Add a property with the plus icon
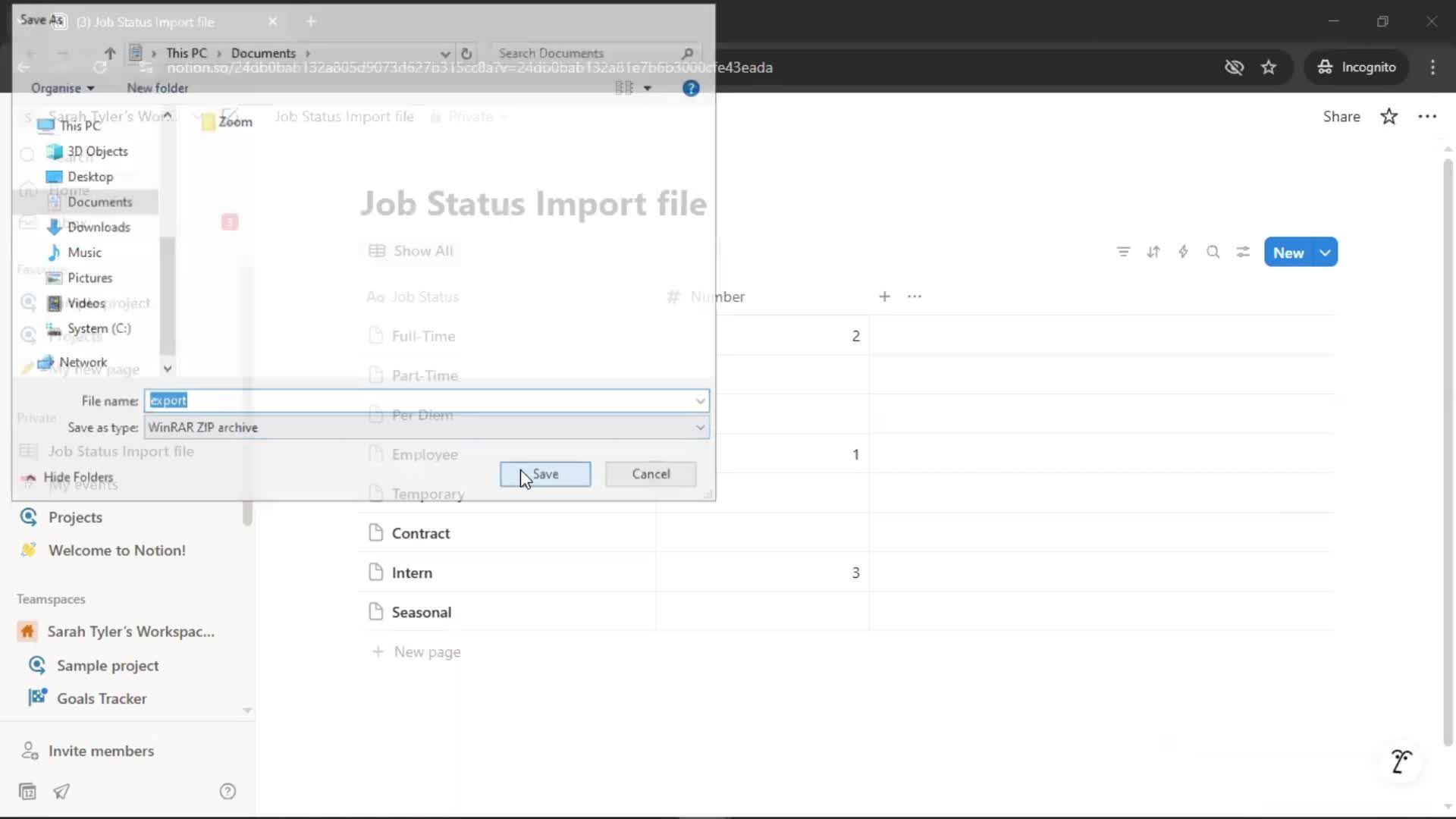1456x819 pixels. click(x=884, y=297)
